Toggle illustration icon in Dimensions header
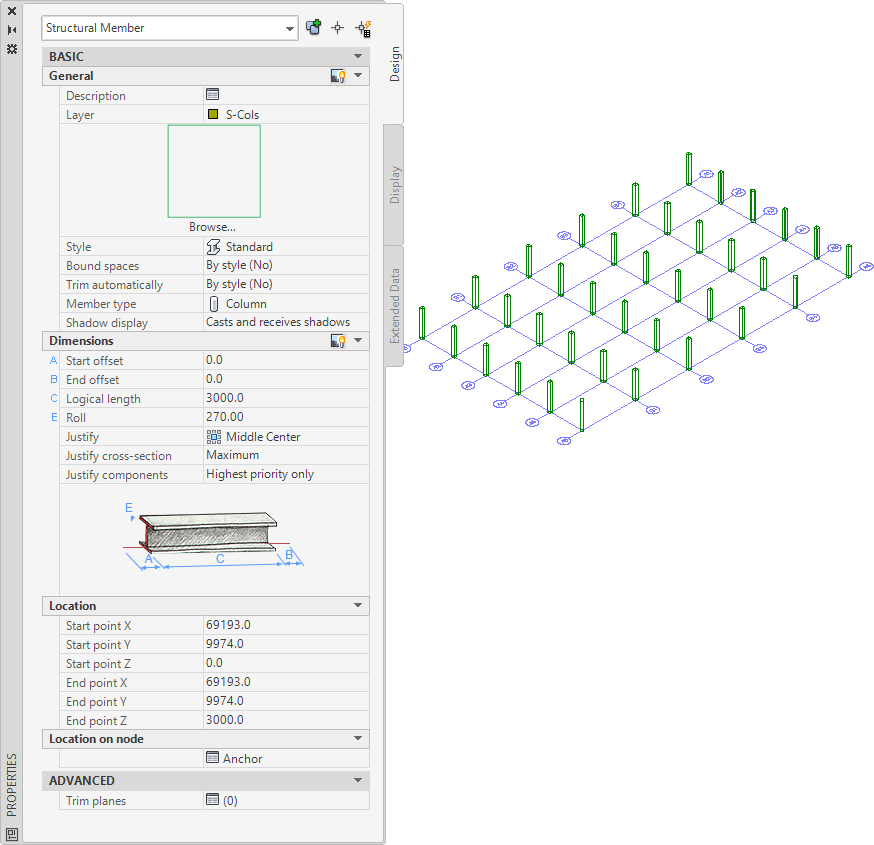 click(x=338, y=341)
